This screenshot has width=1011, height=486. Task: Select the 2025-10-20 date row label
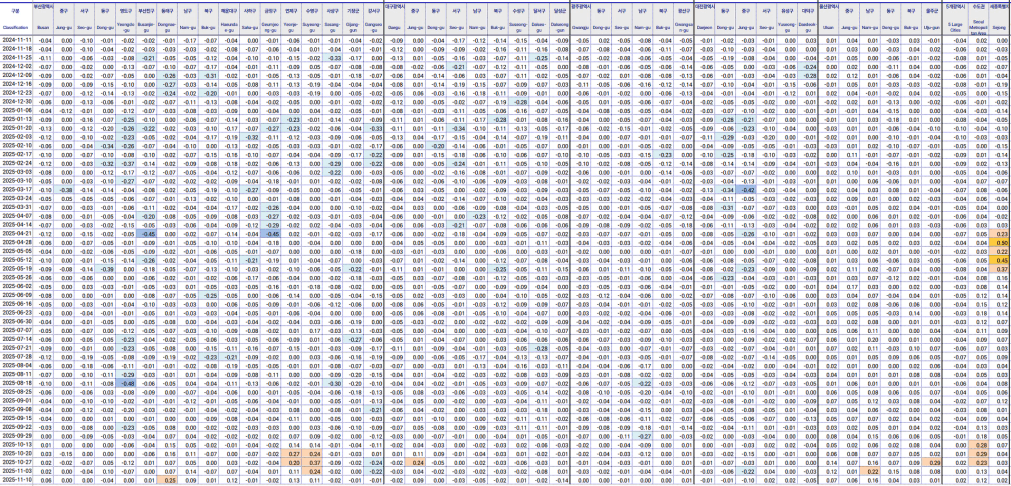[17, 453]
